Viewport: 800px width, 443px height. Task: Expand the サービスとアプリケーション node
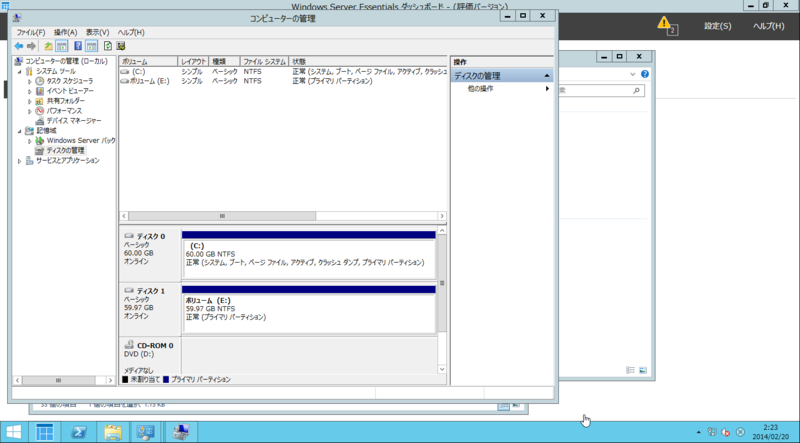coord(20,161)
